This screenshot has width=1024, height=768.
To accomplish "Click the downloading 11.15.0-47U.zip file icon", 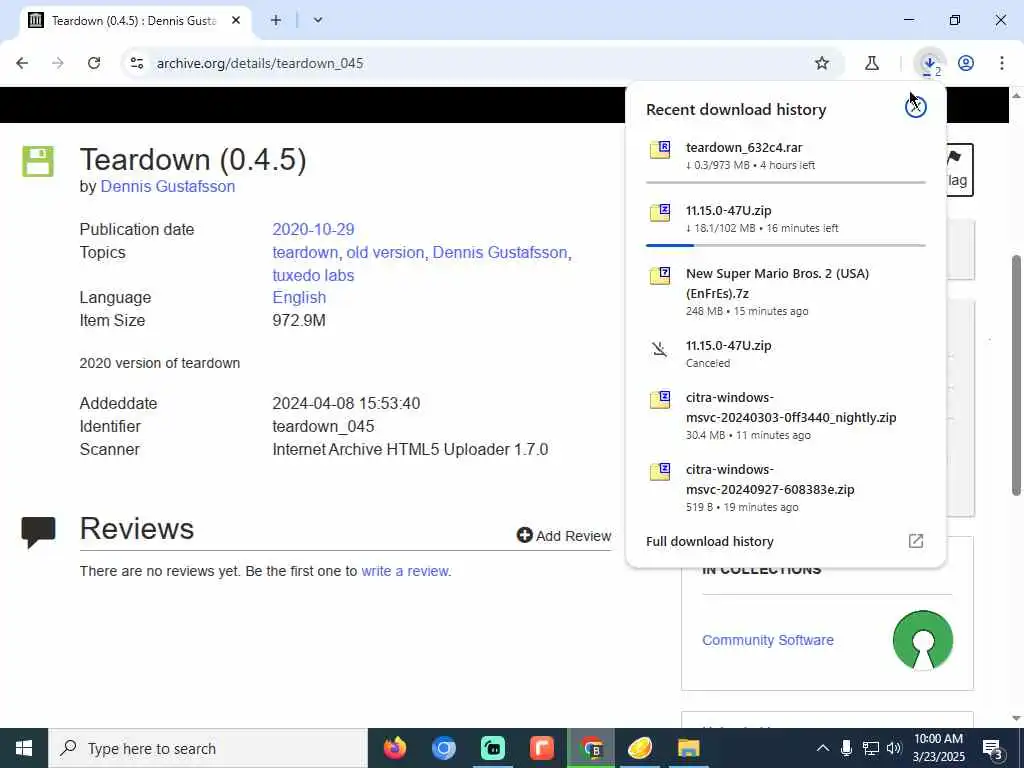I will (660, 213).
